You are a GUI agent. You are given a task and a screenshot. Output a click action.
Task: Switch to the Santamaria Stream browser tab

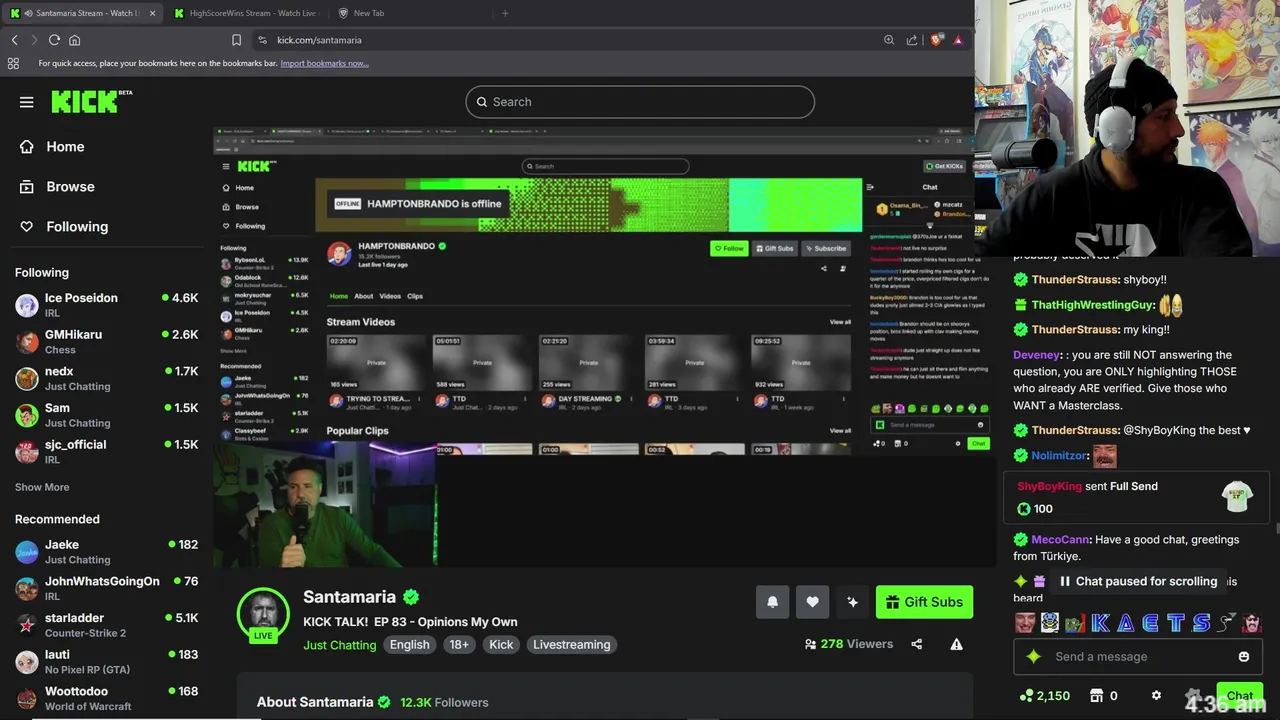82,13
